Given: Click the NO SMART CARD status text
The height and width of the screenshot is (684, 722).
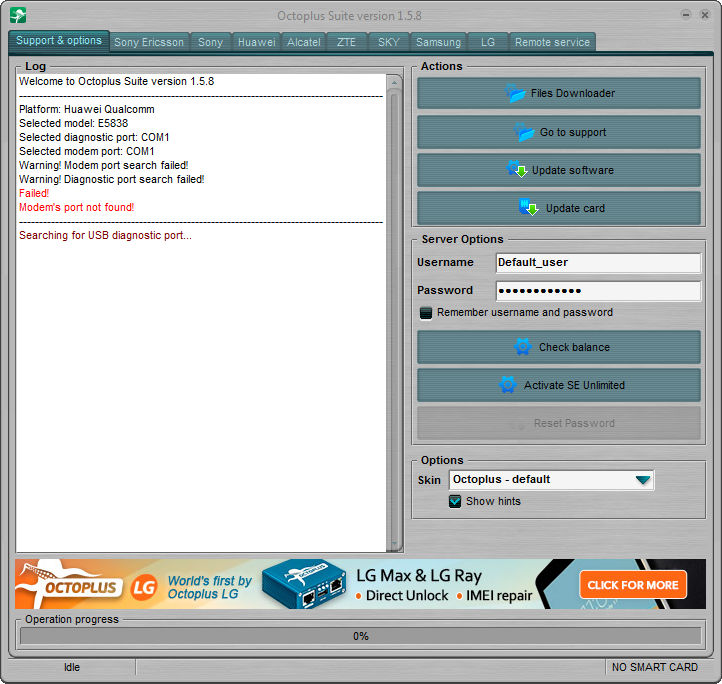Looking at the screenshot, I should point(655,667).
